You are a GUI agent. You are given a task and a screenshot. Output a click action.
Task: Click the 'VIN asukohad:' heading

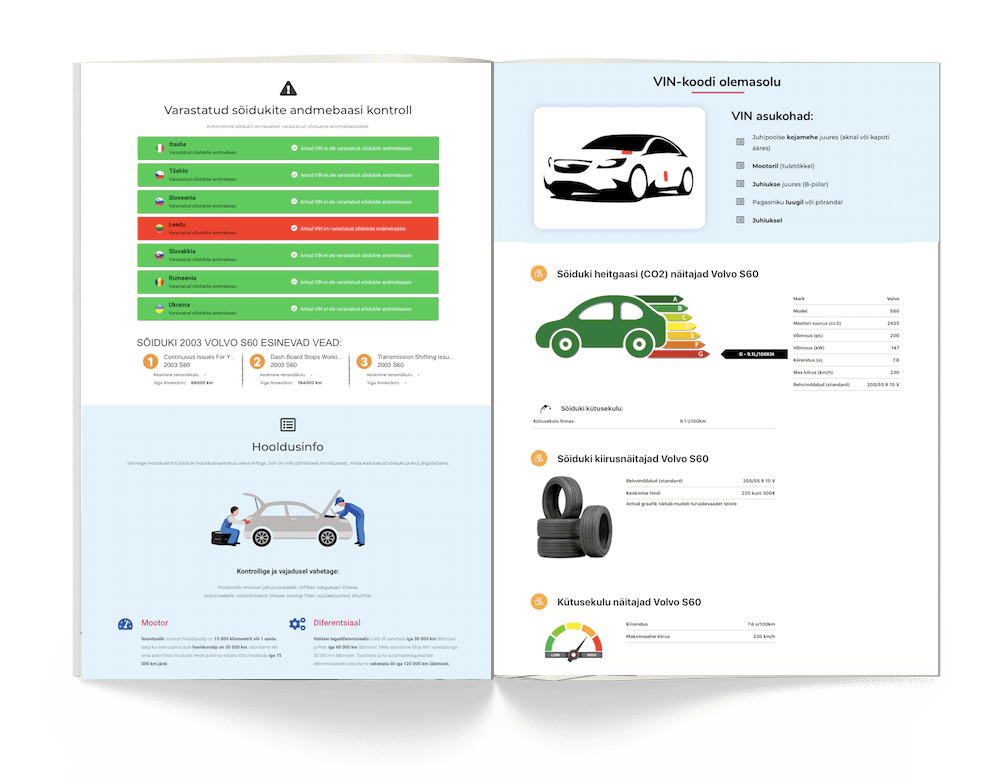pyautogui.click(x=772, y=116)
